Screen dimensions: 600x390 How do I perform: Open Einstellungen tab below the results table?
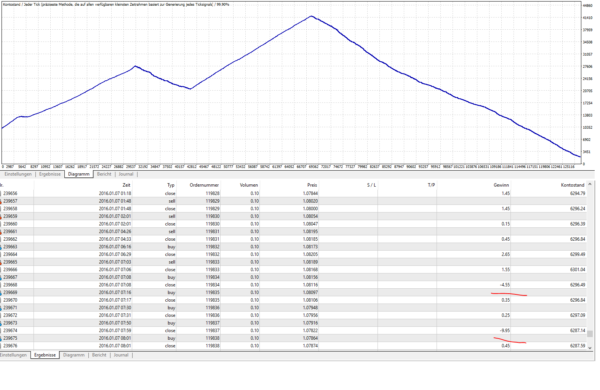point(14,355)
